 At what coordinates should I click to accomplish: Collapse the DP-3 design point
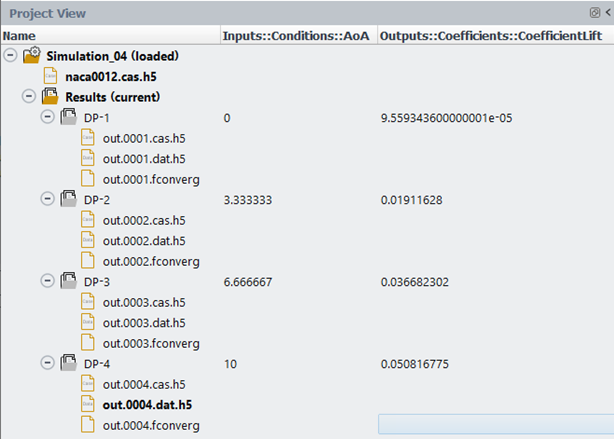click(47, 280)
